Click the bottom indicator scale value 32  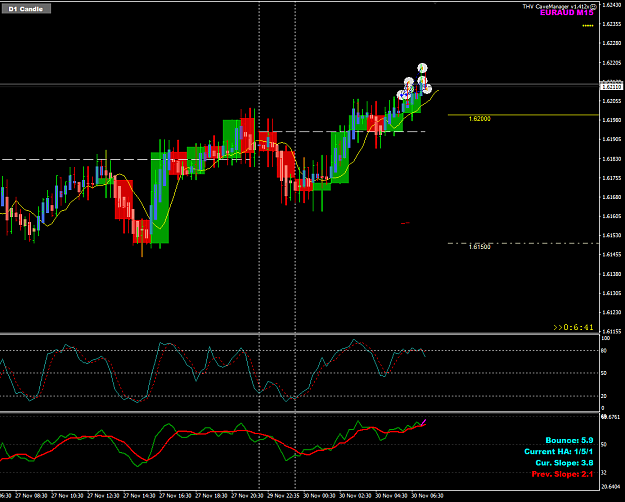[x=604, y=473]
